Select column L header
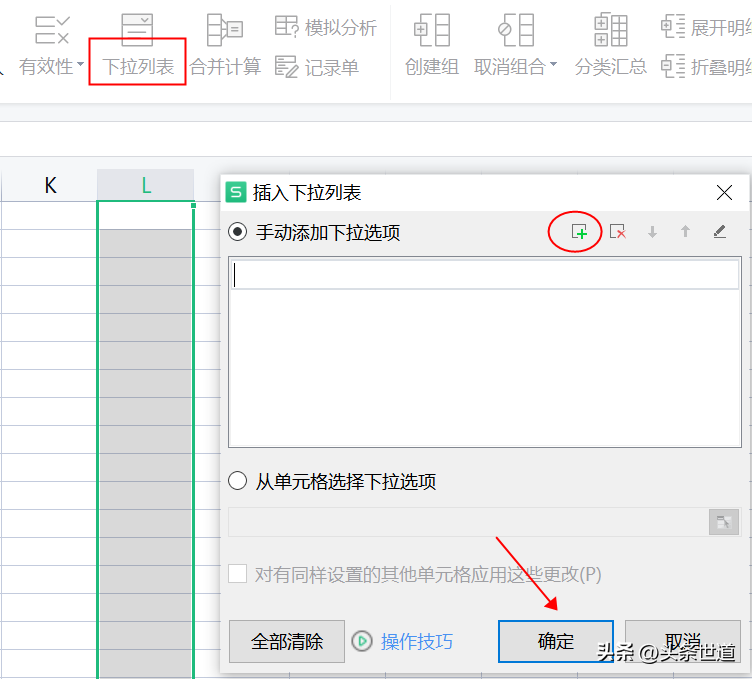 tap(146, 185)
